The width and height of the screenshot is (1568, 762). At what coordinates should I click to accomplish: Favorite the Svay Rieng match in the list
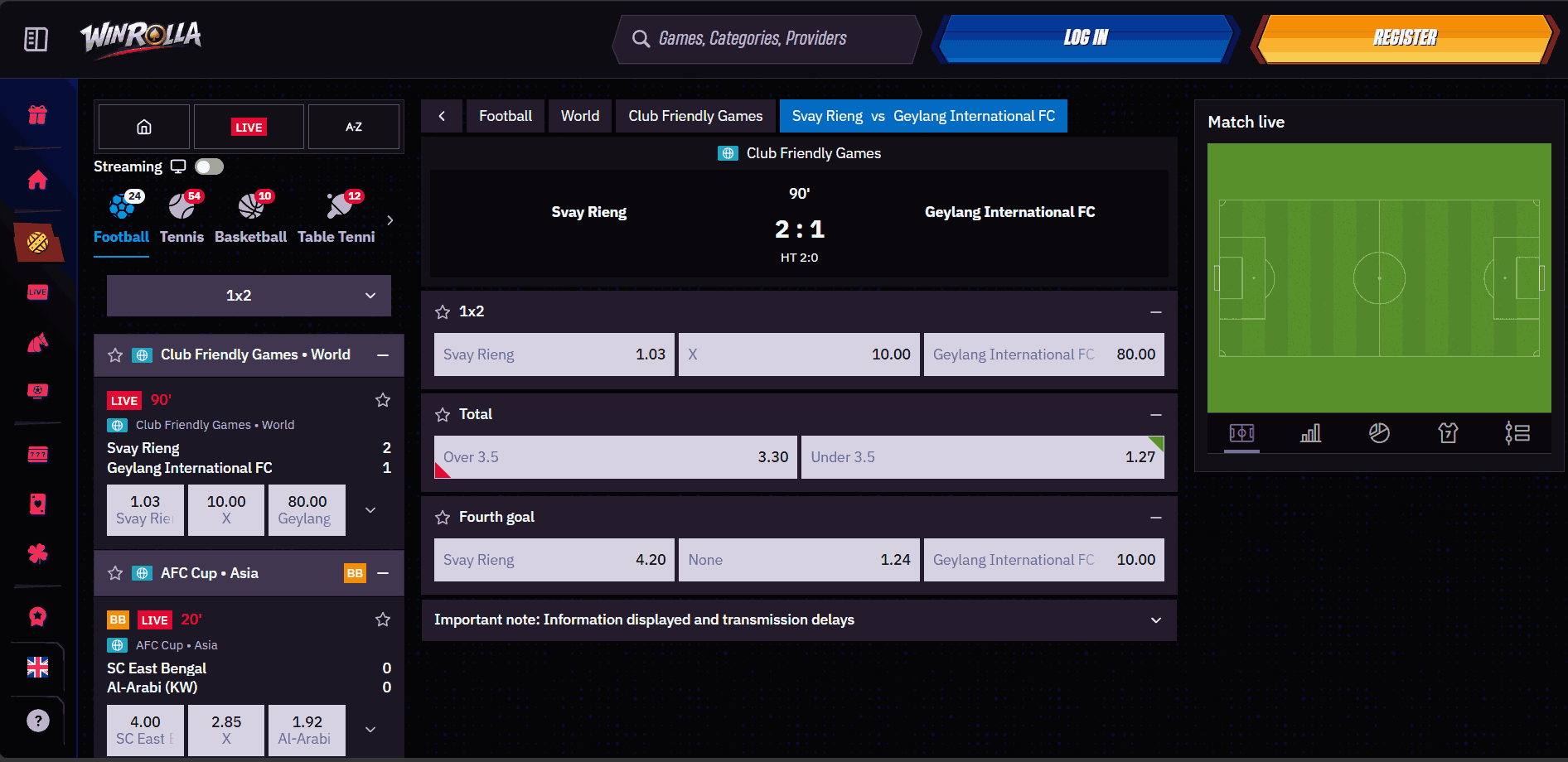point(383,400)
